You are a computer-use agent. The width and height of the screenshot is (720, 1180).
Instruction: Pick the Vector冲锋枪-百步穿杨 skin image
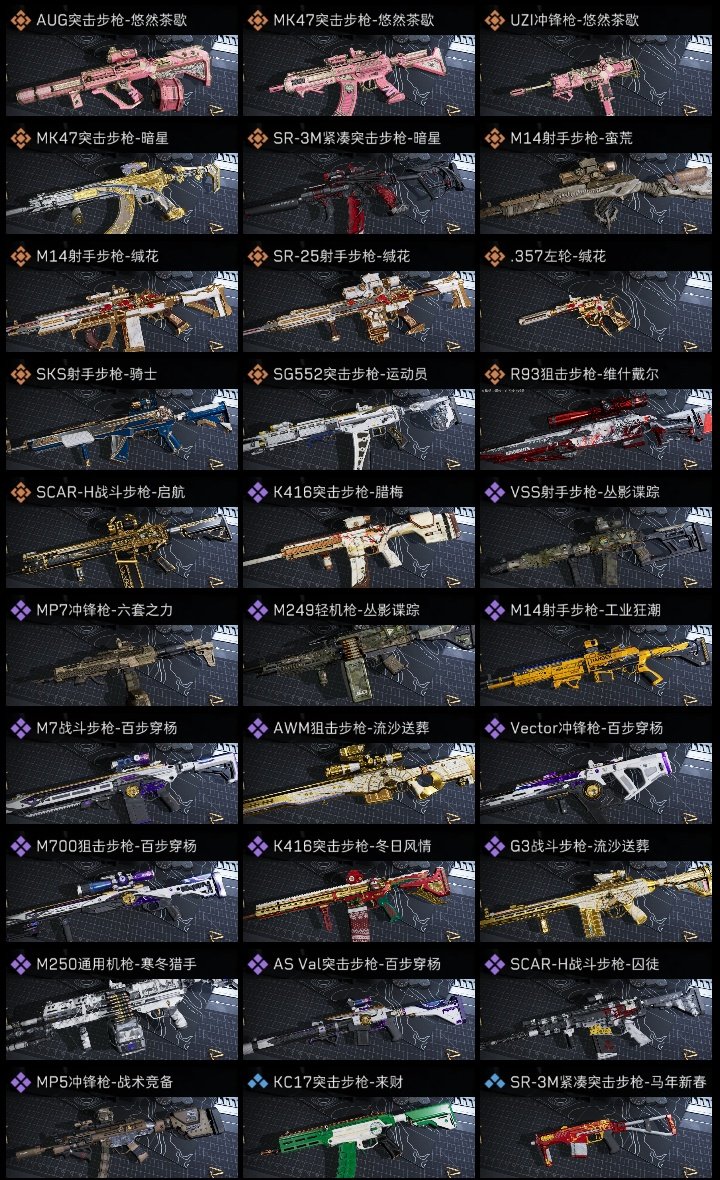pyautogui.click(x=596, y=783)
